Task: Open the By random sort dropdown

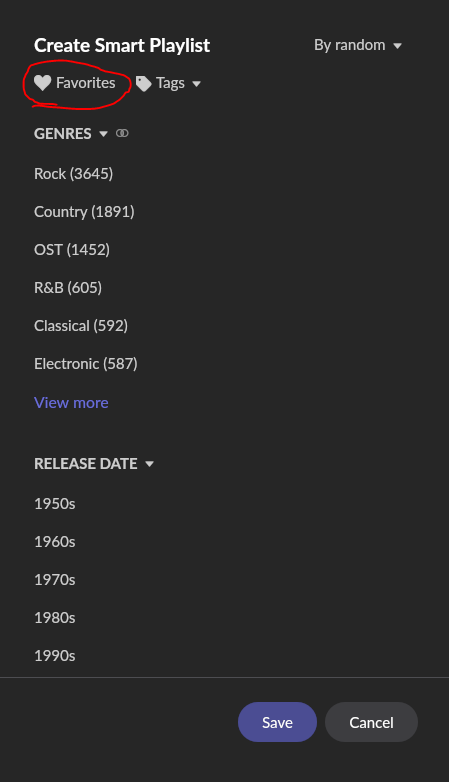Action: tap(358, 45)
